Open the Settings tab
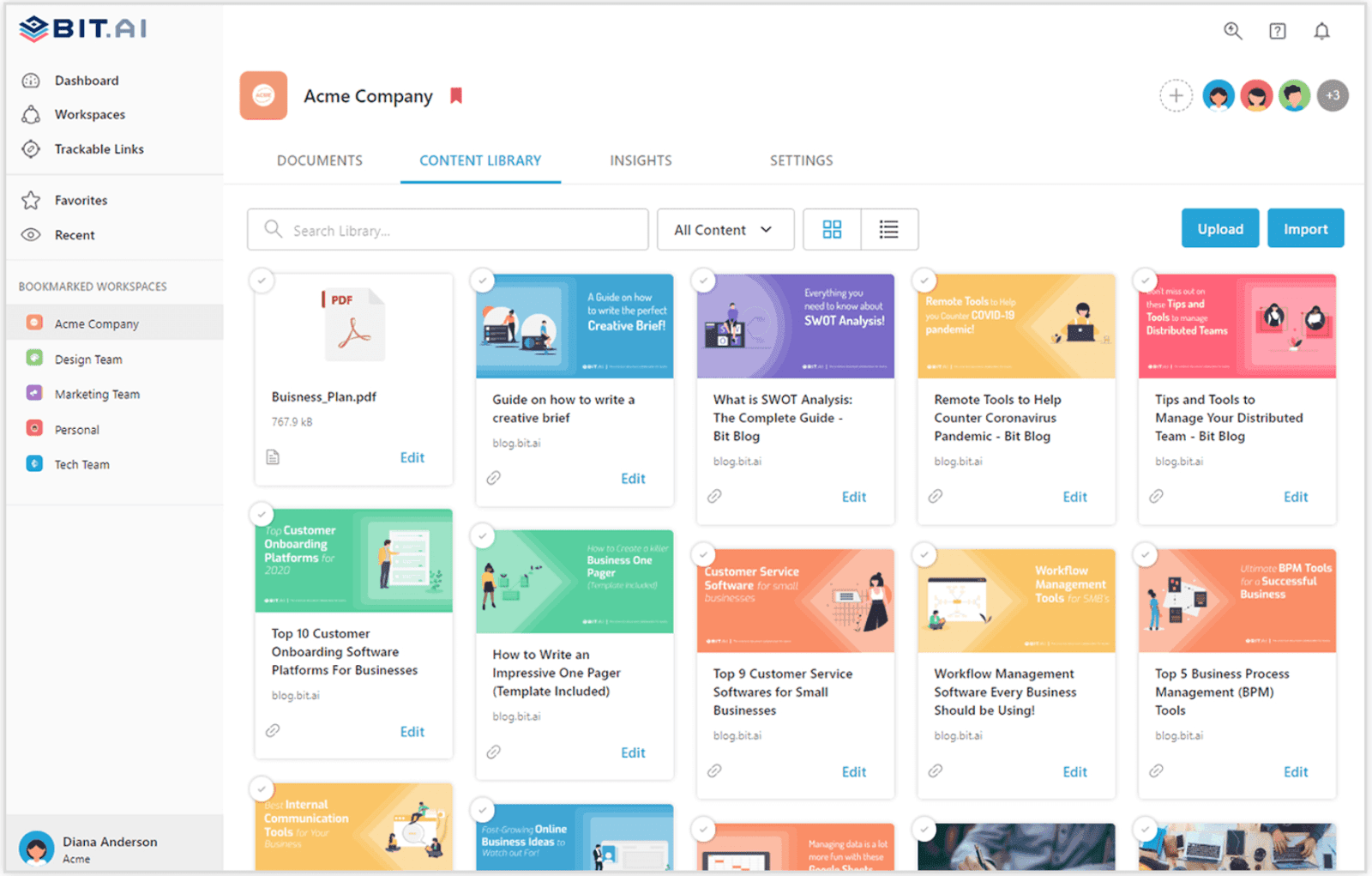This screenshot has width=1372, height=876. coord(801,160)
